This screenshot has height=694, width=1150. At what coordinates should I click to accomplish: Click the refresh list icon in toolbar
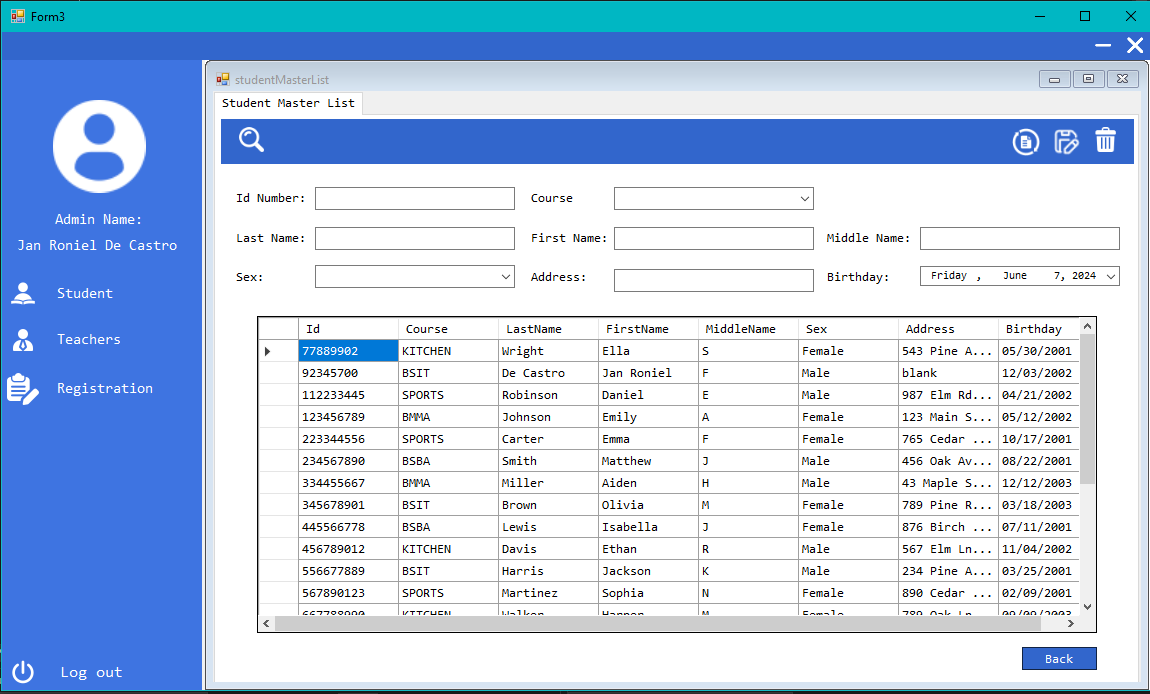pos(1025,142)
